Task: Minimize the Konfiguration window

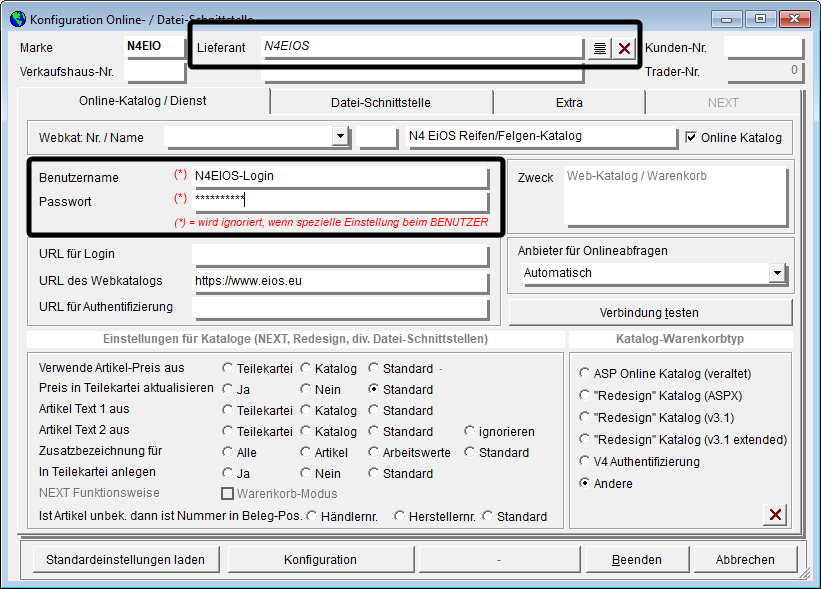Action: (727, 19)
